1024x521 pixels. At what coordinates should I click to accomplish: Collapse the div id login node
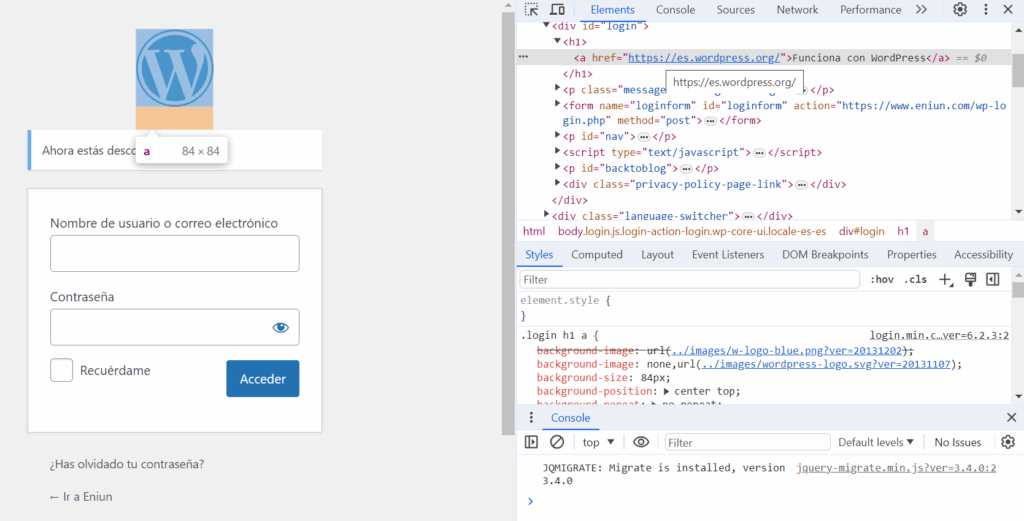click(547, 26)
